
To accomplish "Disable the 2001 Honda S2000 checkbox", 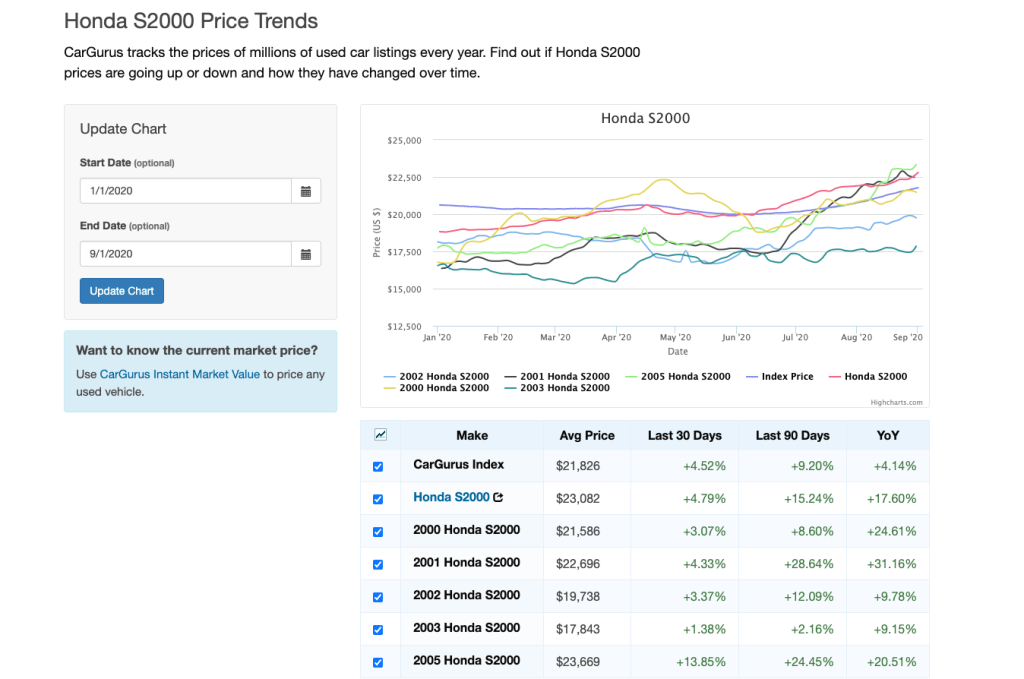I will (x=378, y=564).
